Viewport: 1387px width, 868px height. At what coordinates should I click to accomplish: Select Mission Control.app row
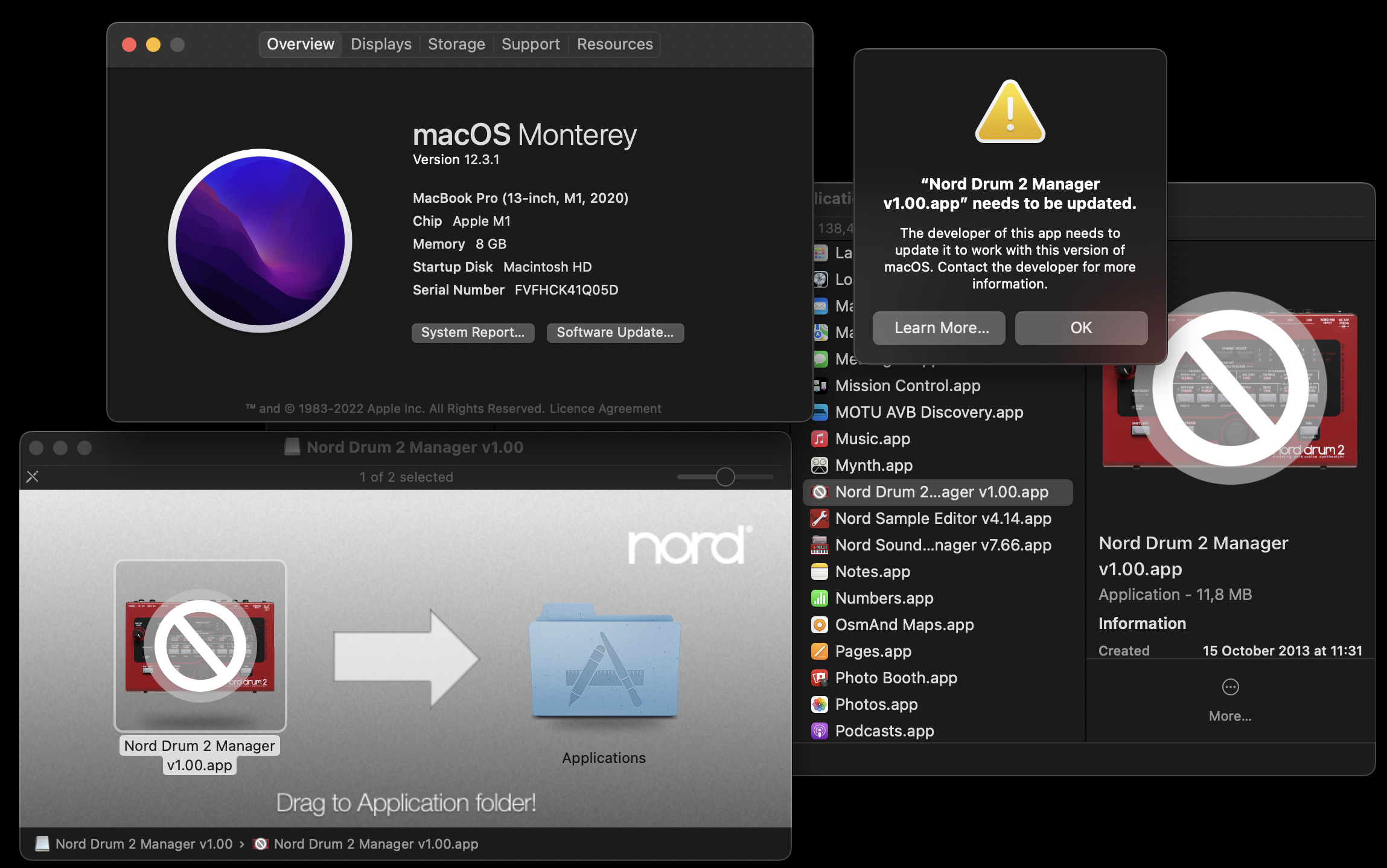pos(938,386)
